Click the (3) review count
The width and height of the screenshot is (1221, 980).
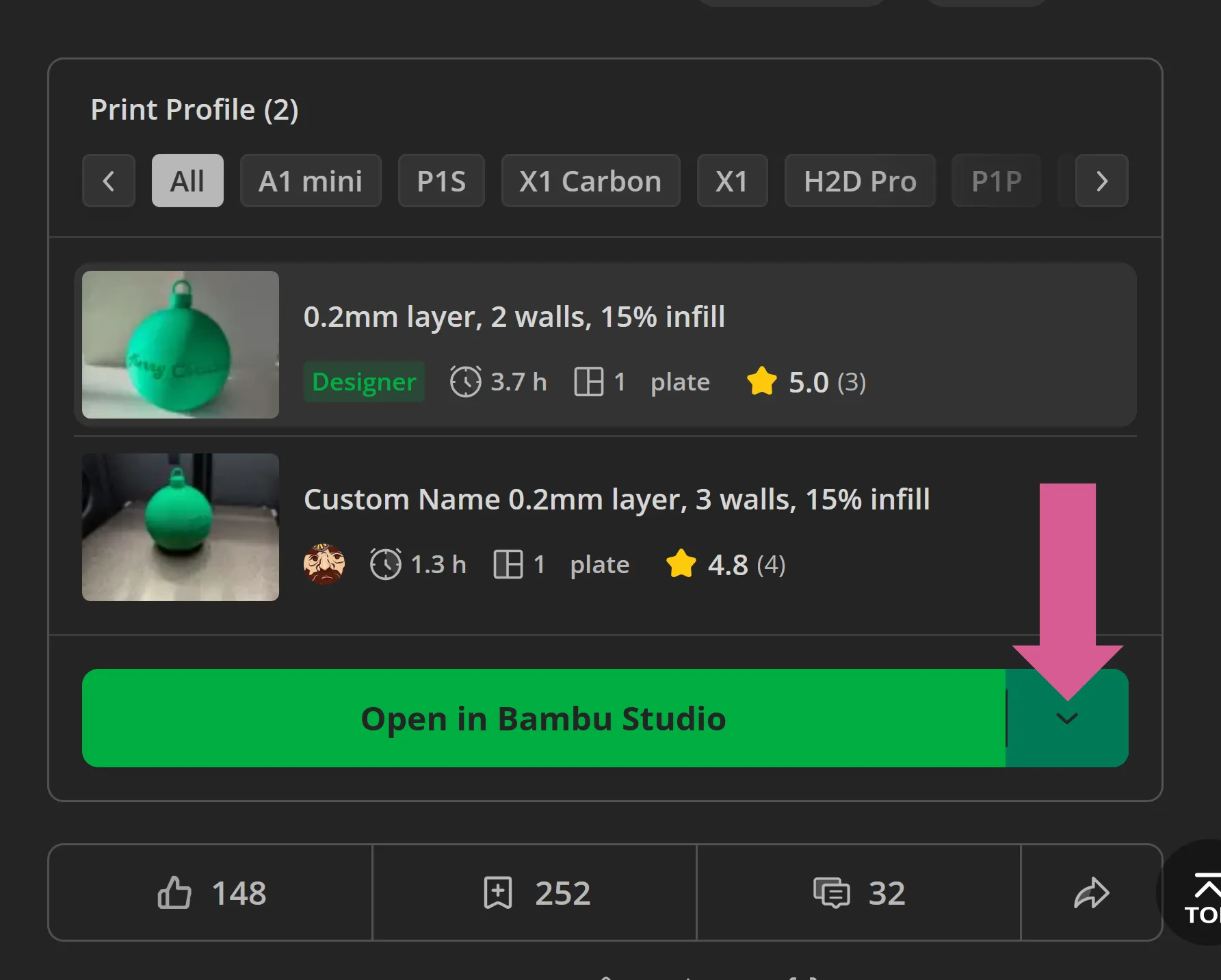click(852, 382)
